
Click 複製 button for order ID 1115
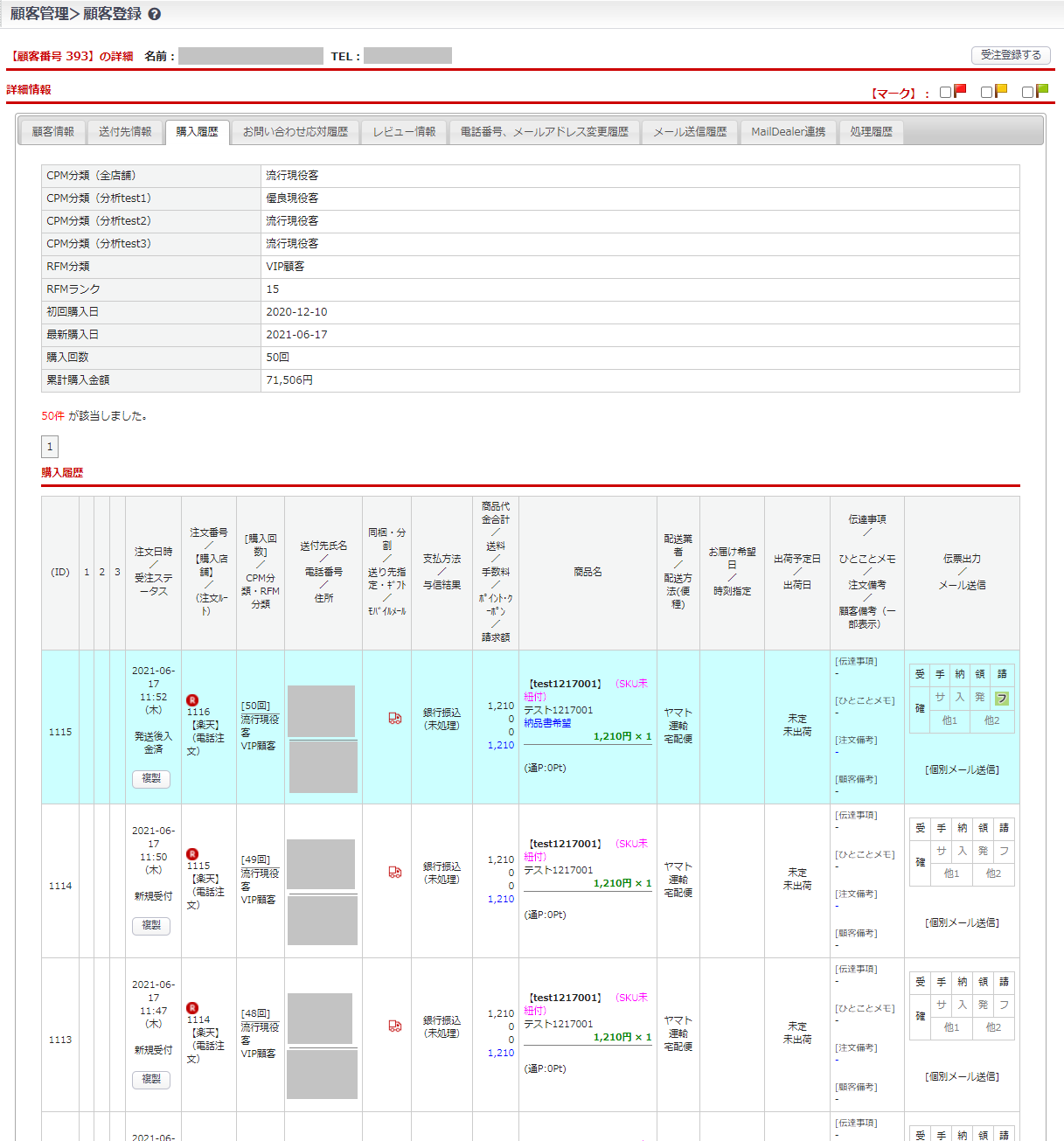[151, 778]
